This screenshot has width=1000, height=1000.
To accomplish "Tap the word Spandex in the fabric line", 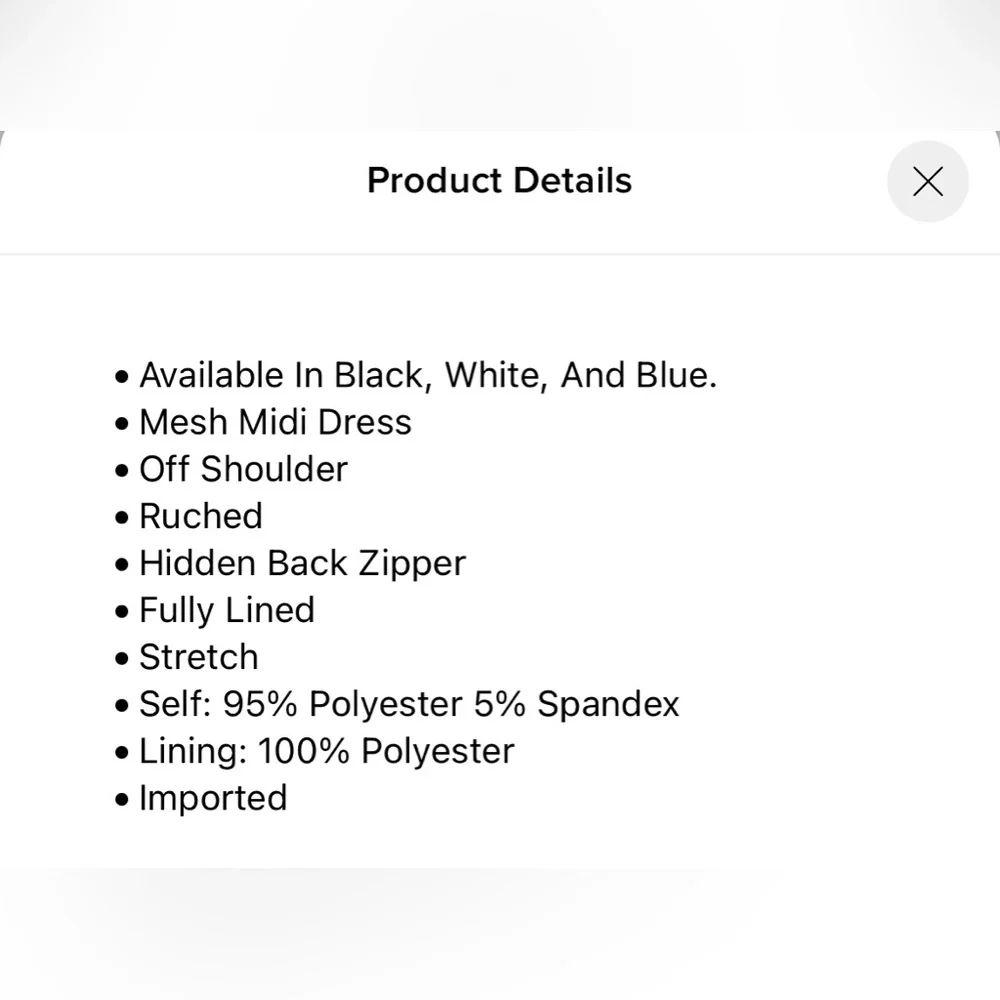I will (x=608, y=704).
